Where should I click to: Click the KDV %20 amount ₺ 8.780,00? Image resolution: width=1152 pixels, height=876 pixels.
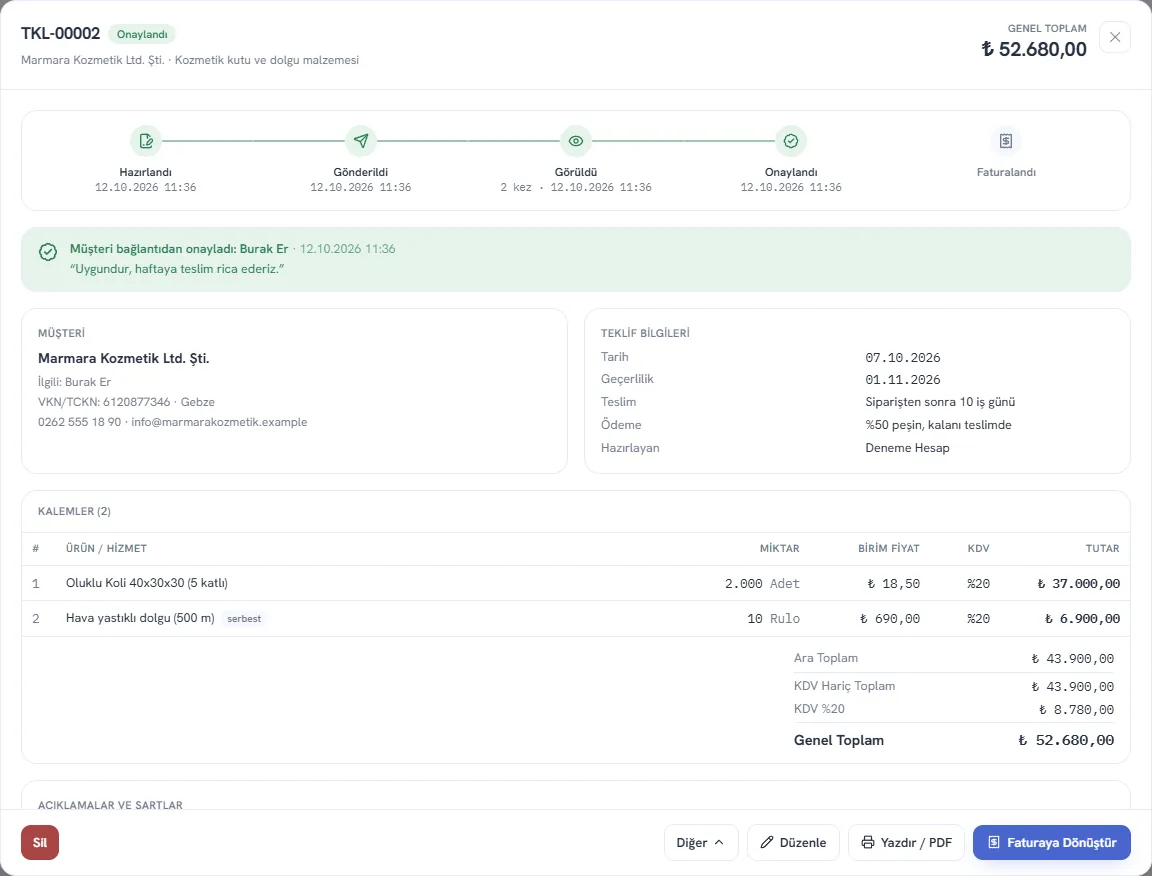1076,710
